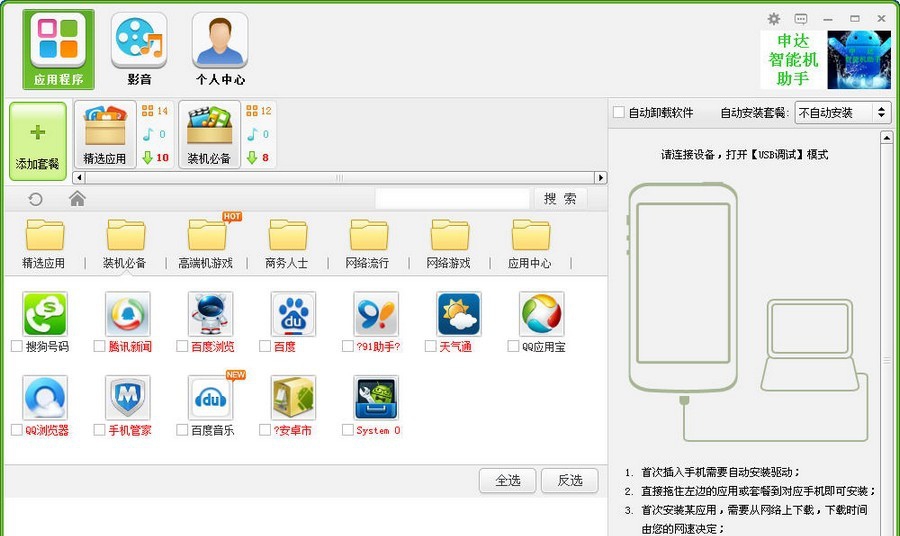900x536 pixels.
Task: Select the 安卓市 package app icon
Action: coord(293,398)
